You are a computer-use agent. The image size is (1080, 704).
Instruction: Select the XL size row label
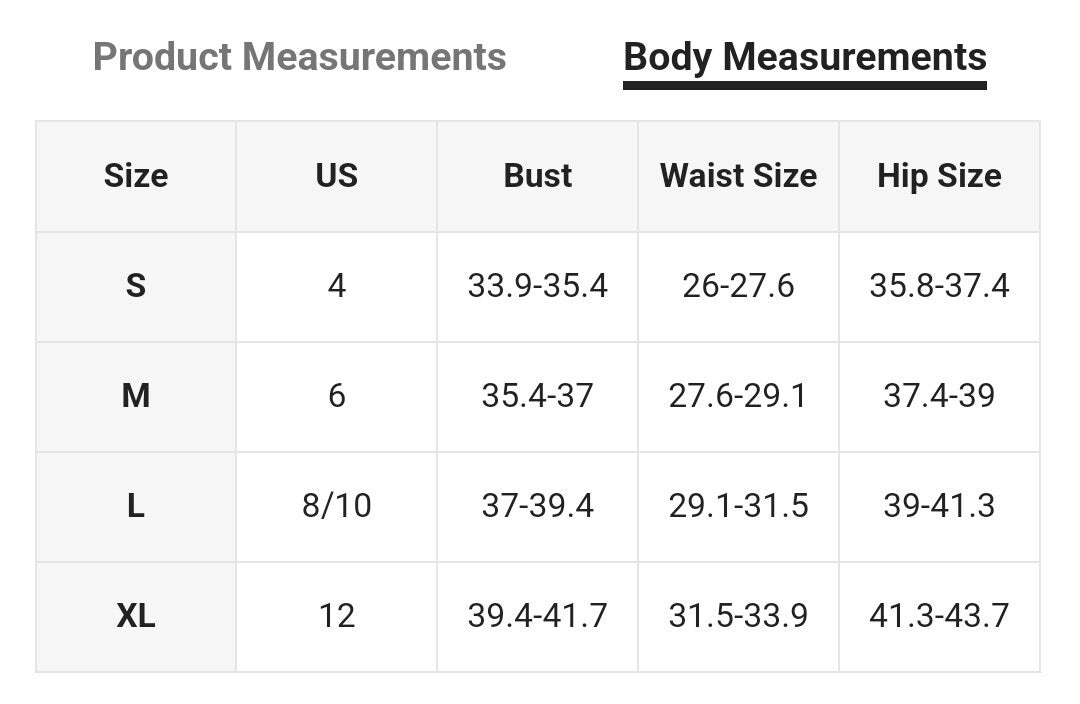(136, 616)
